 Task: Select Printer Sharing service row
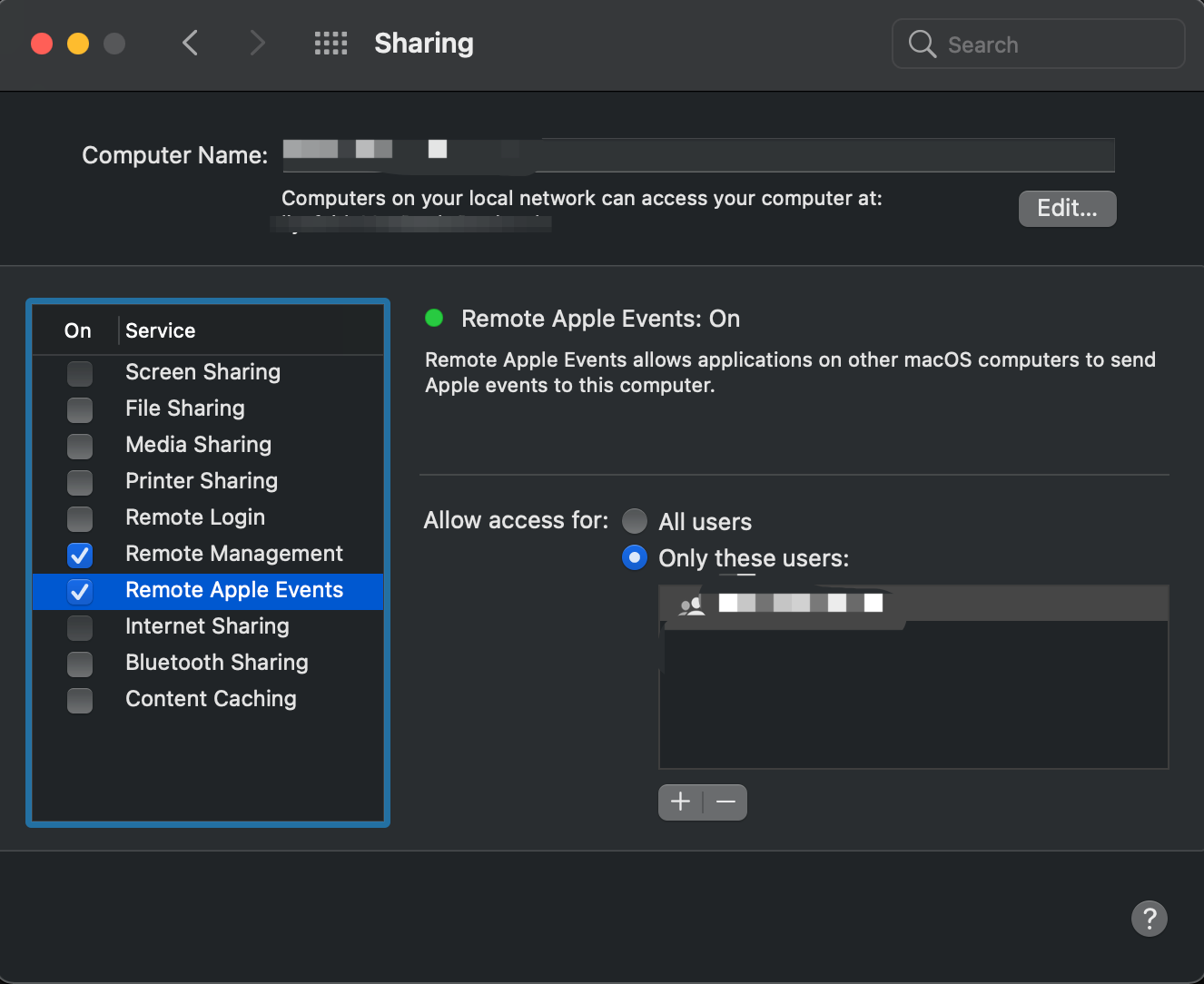(x=208, y=481)
